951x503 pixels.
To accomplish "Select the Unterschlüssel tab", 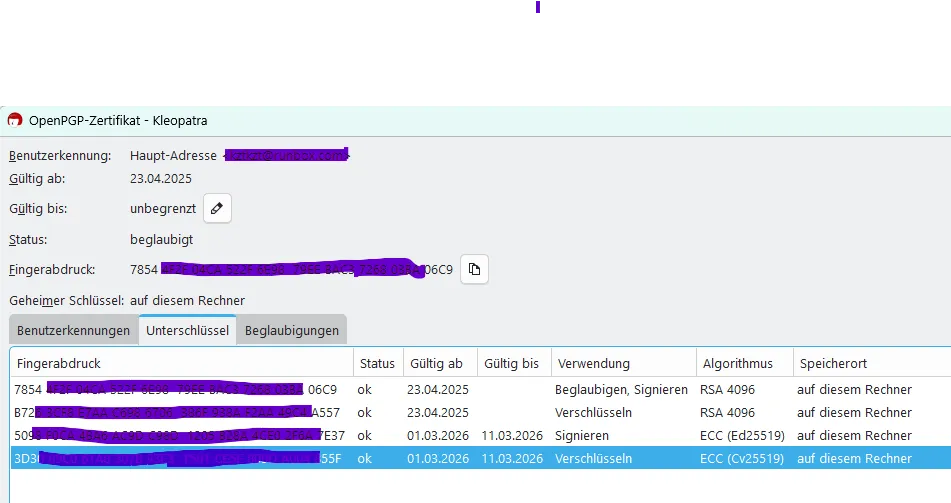I will pos(187,331).
